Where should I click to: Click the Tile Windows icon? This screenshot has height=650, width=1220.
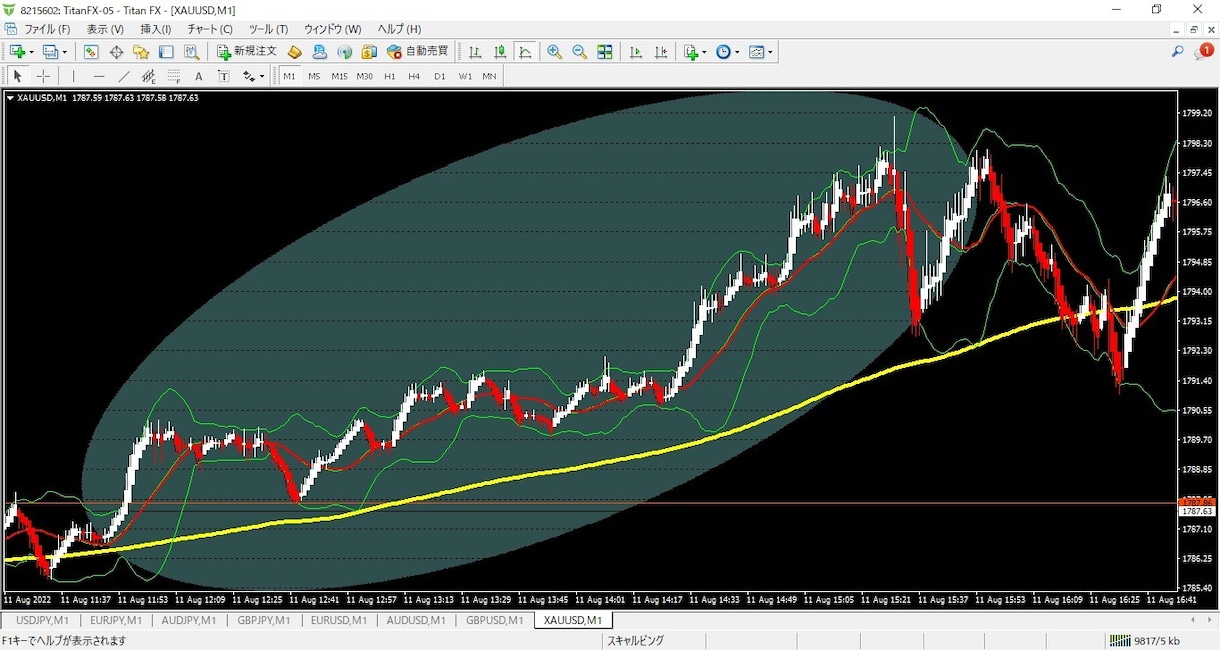click(x=604, y=52)
